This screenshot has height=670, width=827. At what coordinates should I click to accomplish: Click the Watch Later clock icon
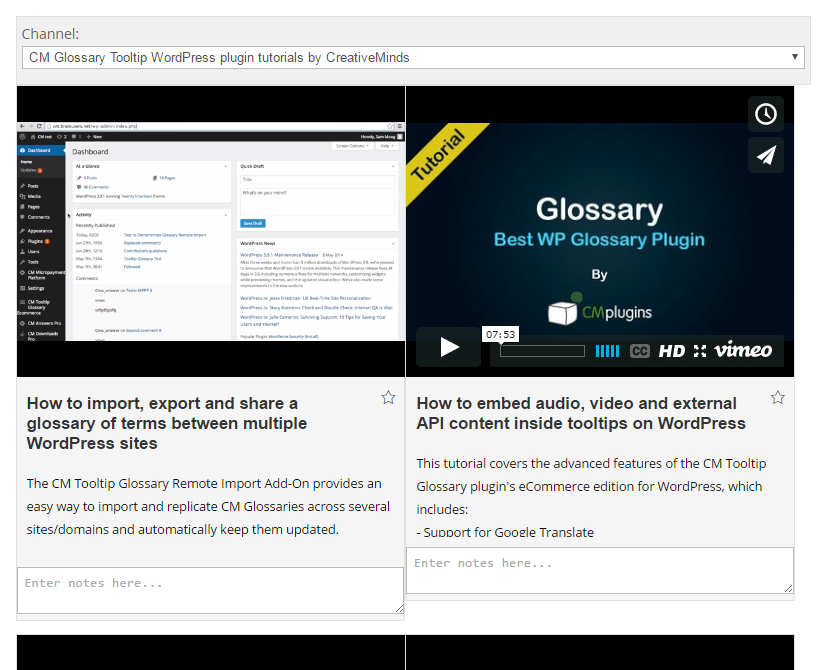pyautogui.click(x=765, y=114)
